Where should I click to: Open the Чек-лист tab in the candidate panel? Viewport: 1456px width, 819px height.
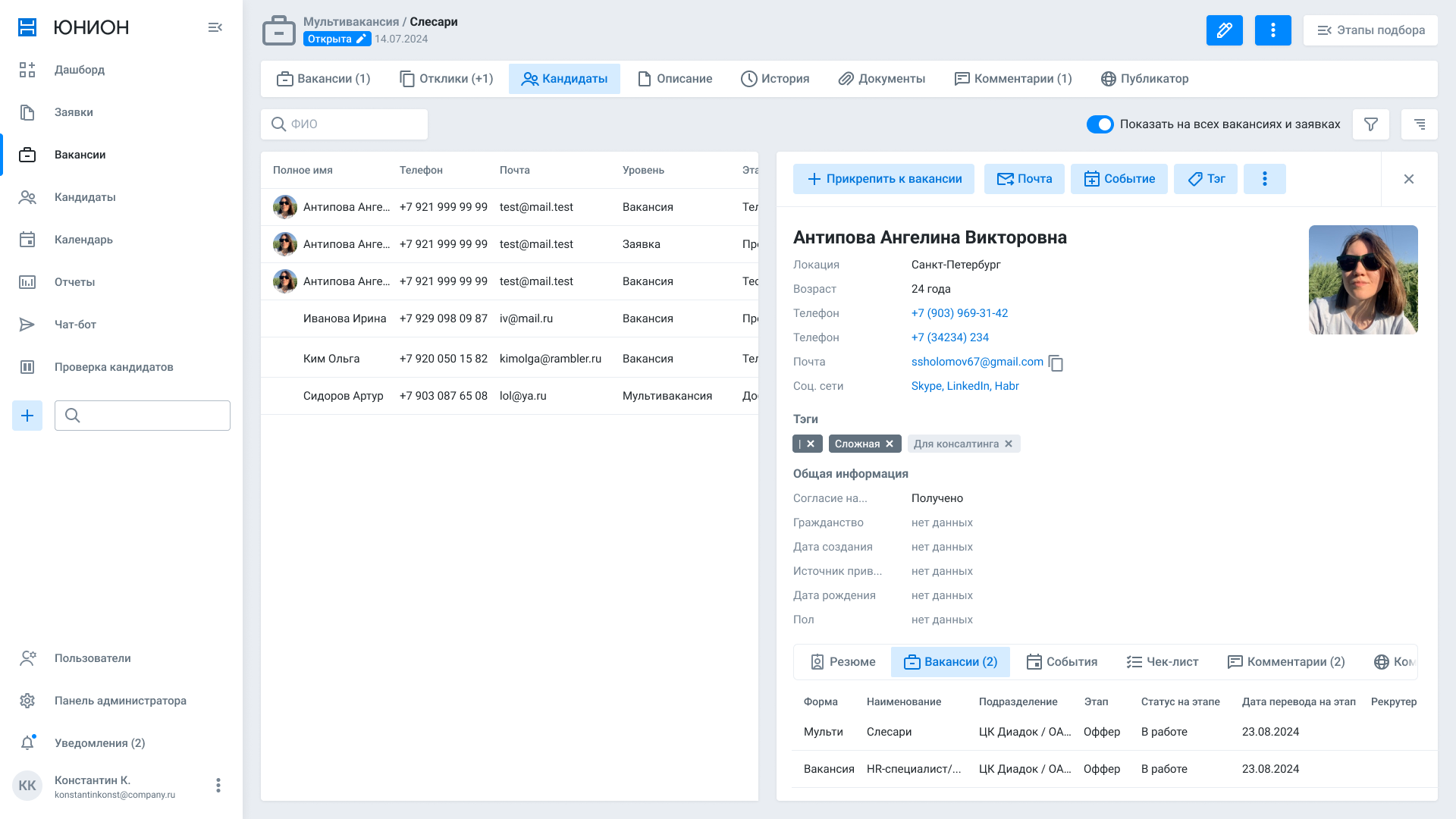(1163, 662)
